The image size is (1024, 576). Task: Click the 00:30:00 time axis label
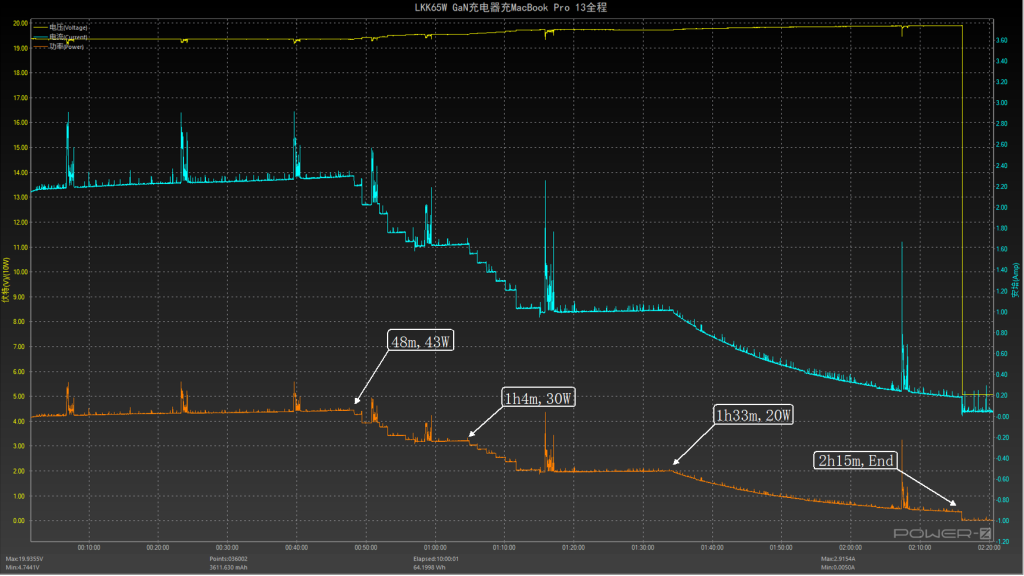point(227,548)
